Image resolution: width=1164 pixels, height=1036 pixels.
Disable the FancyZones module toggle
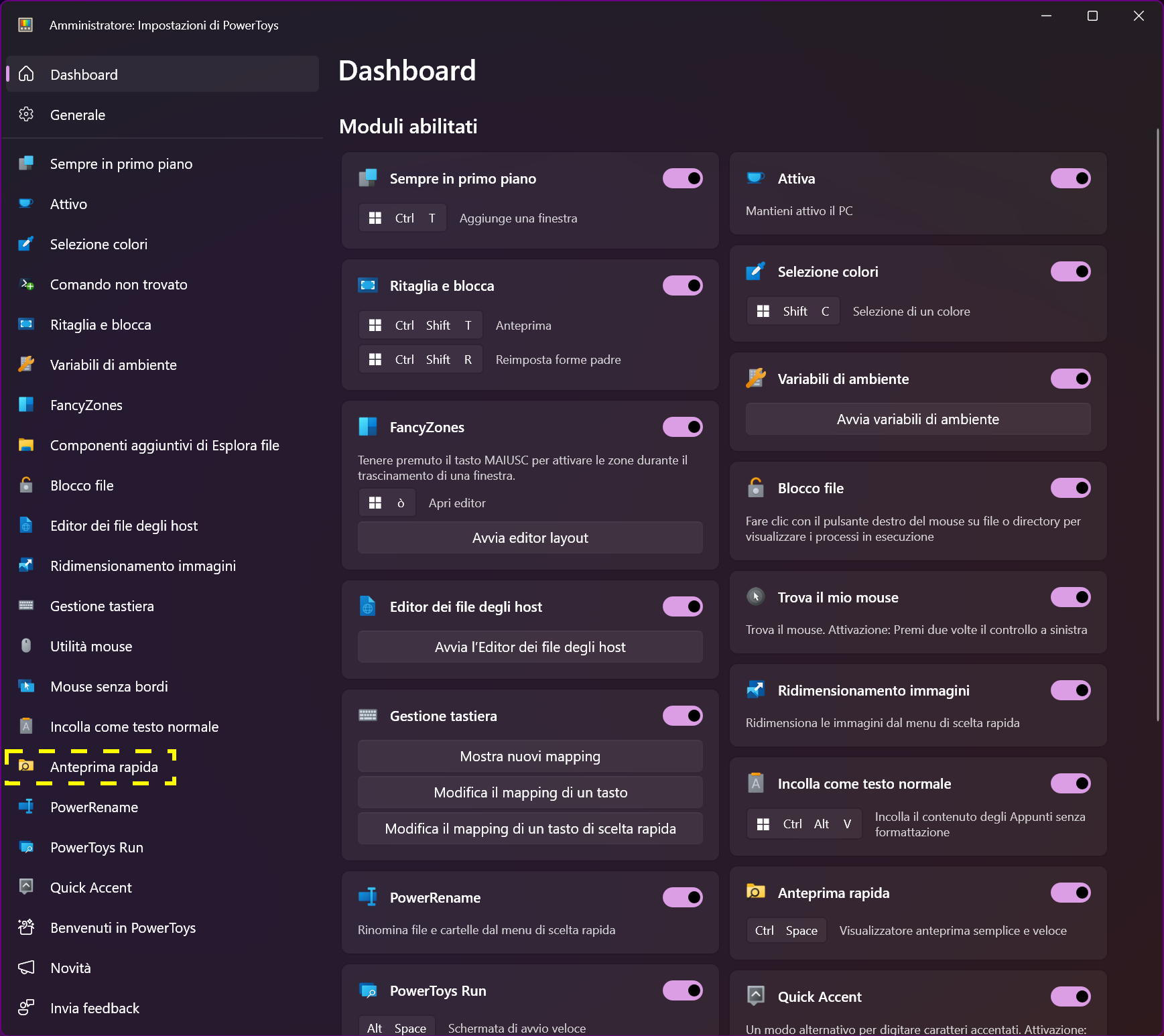point(683,427)
